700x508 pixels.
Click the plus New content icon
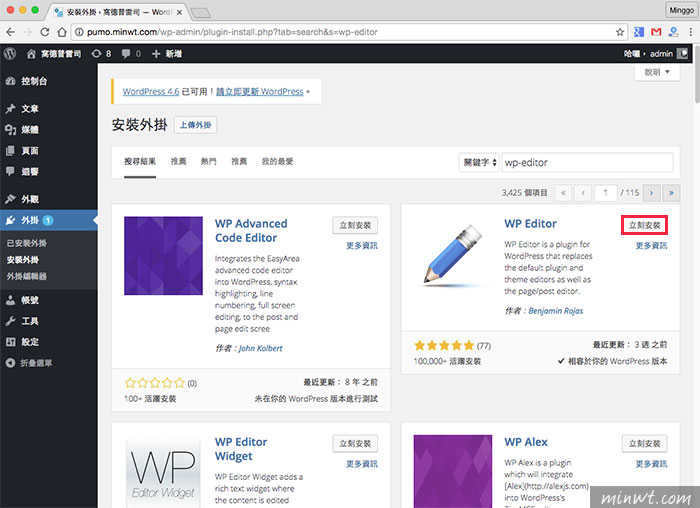click(156, 54)
